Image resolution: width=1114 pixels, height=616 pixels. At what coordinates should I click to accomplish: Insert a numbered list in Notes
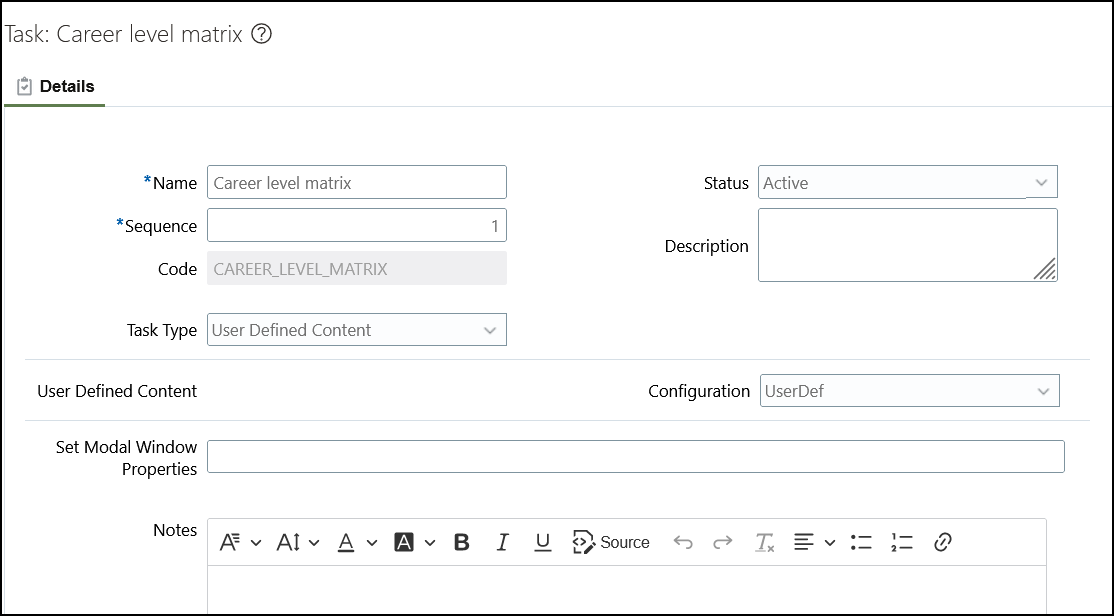[x=901, y=542]
